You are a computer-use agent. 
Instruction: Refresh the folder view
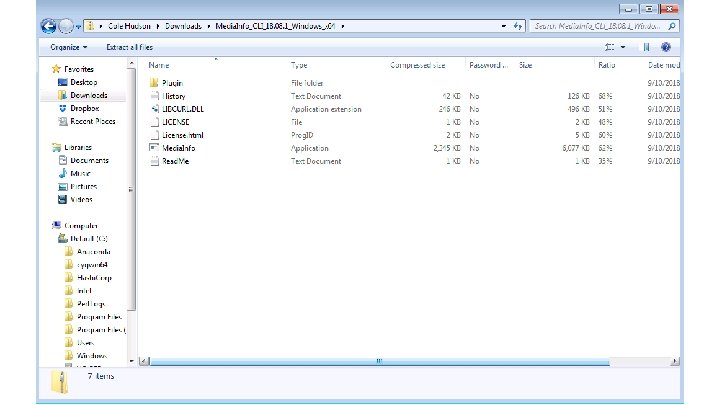[x=518, y=26]
